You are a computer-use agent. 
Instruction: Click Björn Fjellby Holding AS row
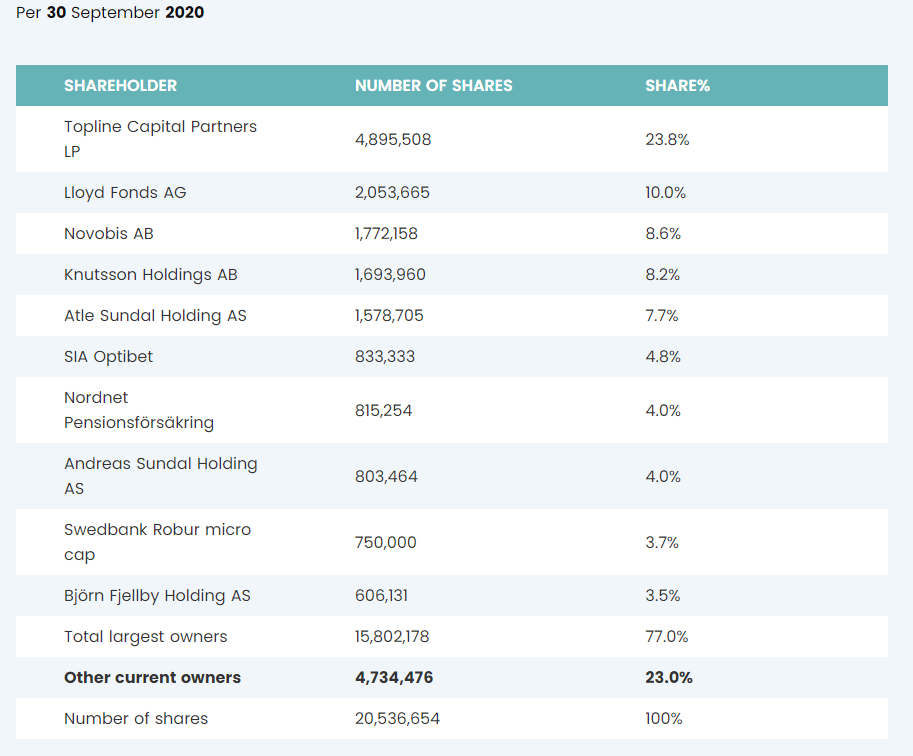tap(157, 595)
